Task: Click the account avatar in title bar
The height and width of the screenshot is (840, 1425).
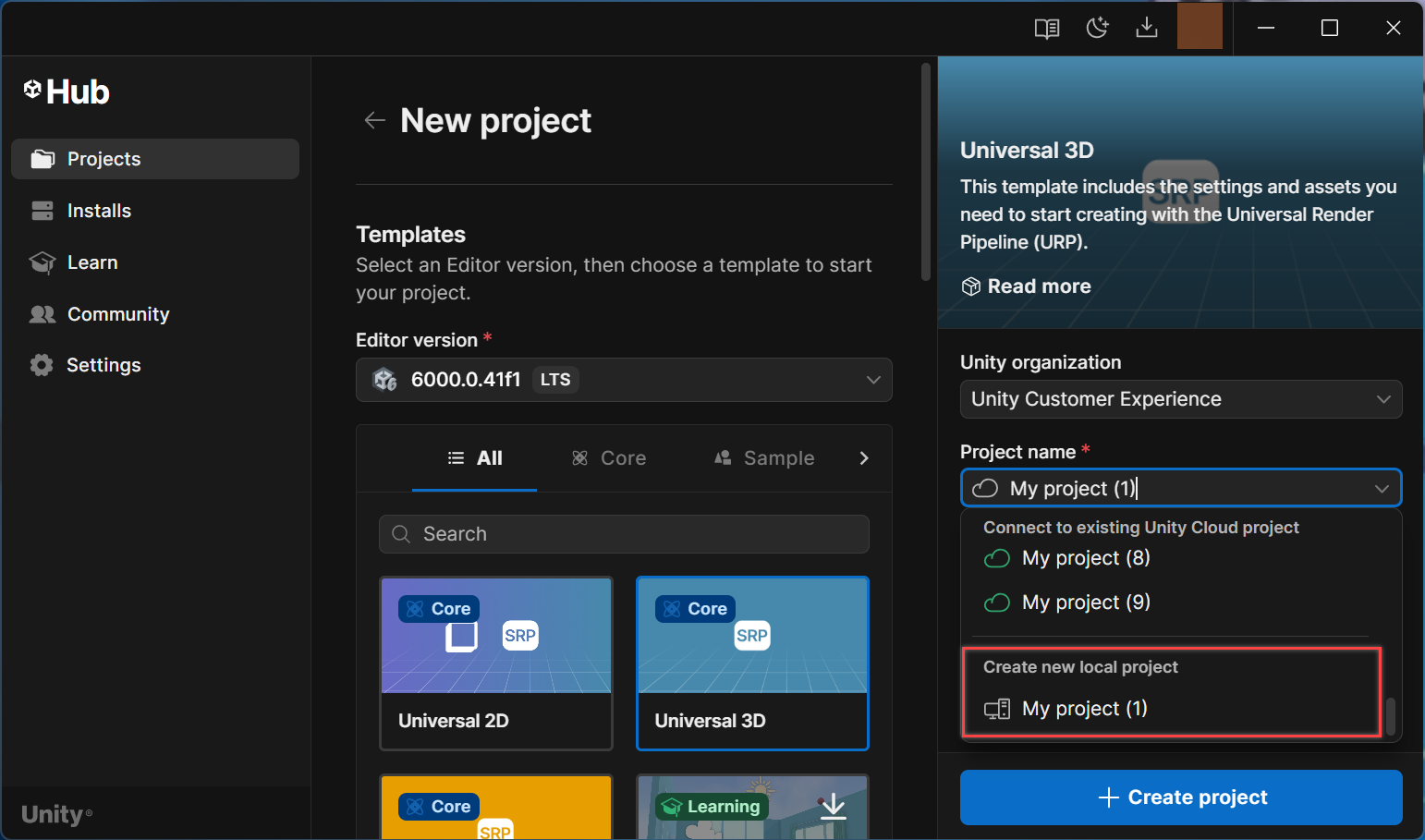Action: [1200, 26]
